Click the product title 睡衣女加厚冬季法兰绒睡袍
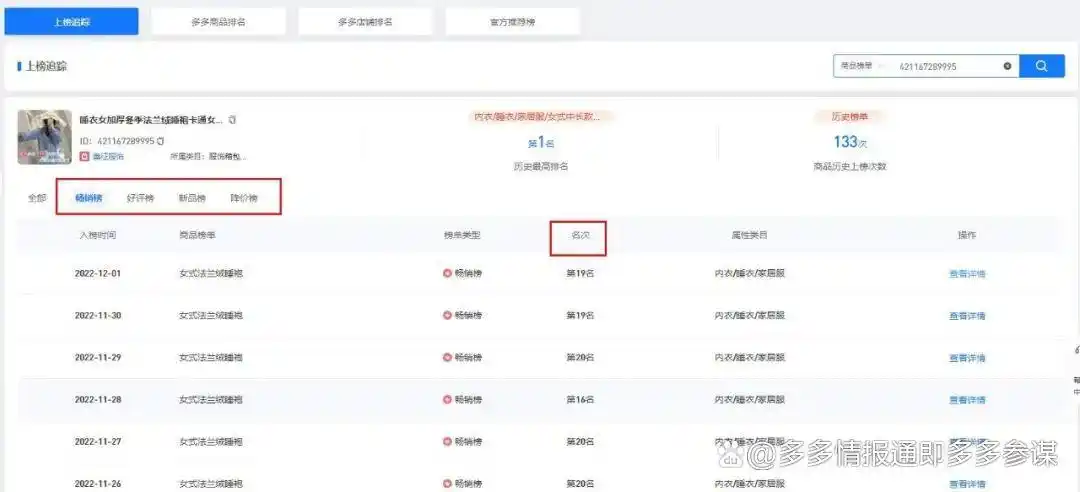 [x=151, y=120]
